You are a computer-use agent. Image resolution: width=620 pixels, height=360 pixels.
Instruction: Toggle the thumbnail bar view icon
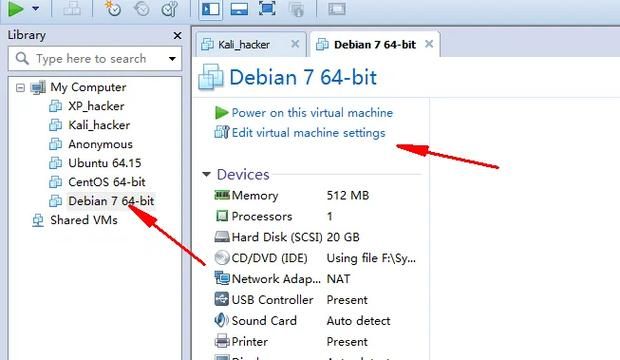click(239, 8)
